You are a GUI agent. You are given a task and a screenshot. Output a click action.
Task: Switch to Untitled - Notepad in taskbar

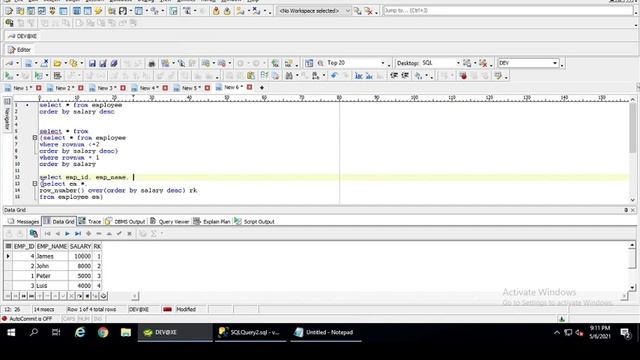pyautogui.click(x=326, y=332)
